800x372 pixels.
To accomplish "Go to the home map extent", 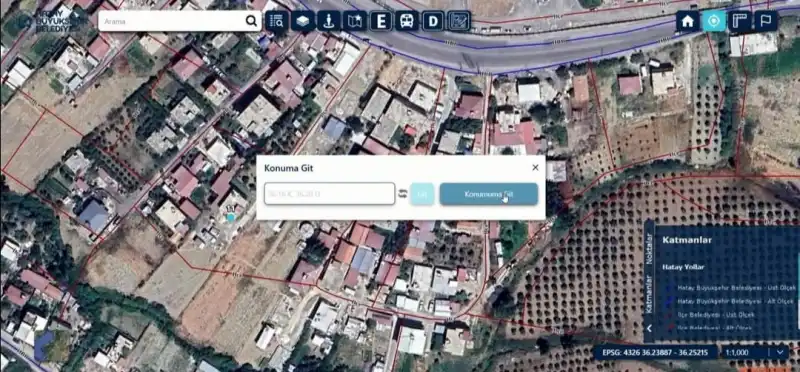I will click(688, 21).
